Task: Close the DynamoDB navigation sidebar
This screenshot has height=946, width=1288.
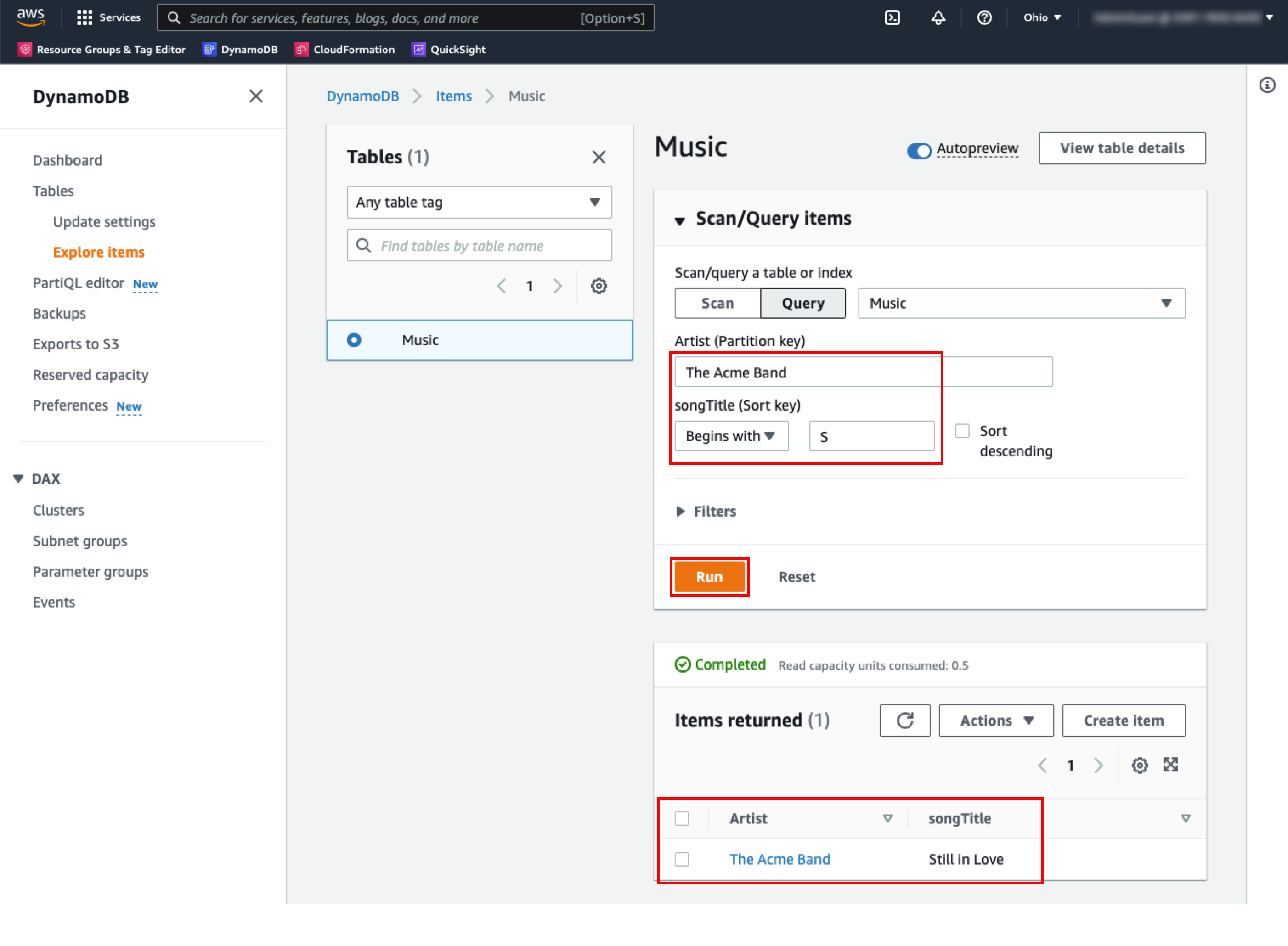Action: pyautogui.click(x=256, y=96)
